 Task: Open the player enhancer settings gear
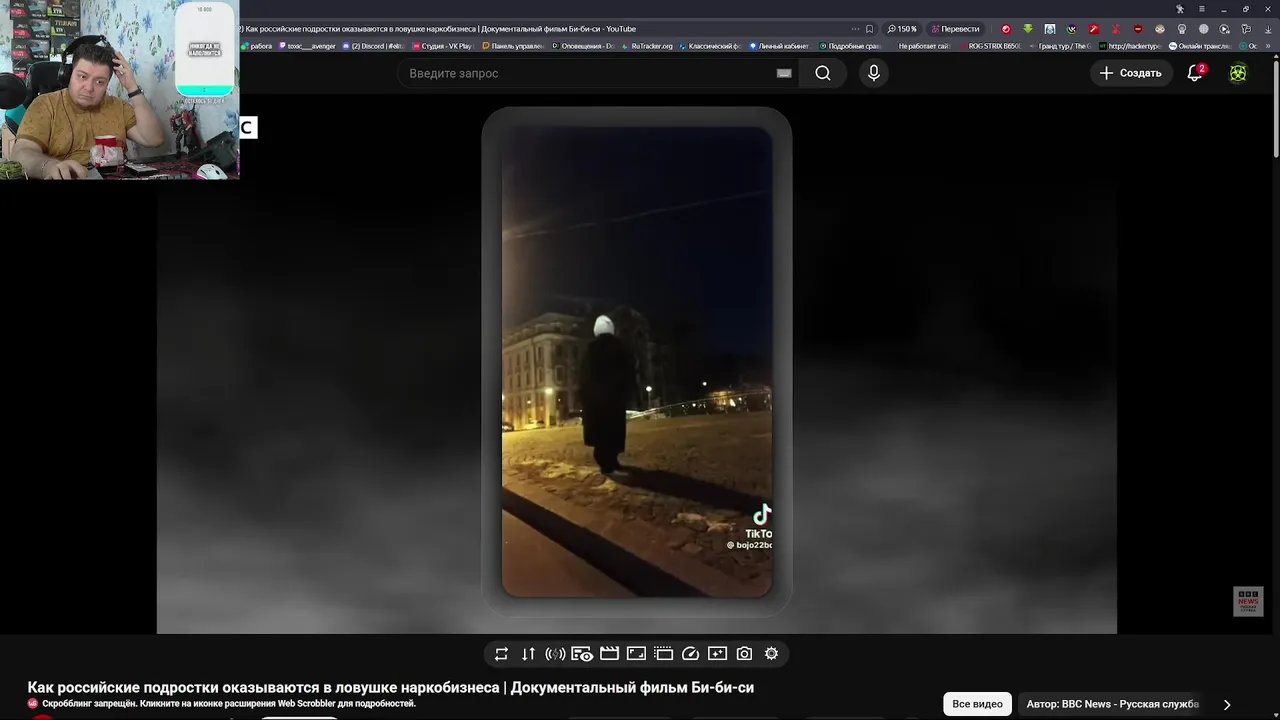click(x=771, y=654)
